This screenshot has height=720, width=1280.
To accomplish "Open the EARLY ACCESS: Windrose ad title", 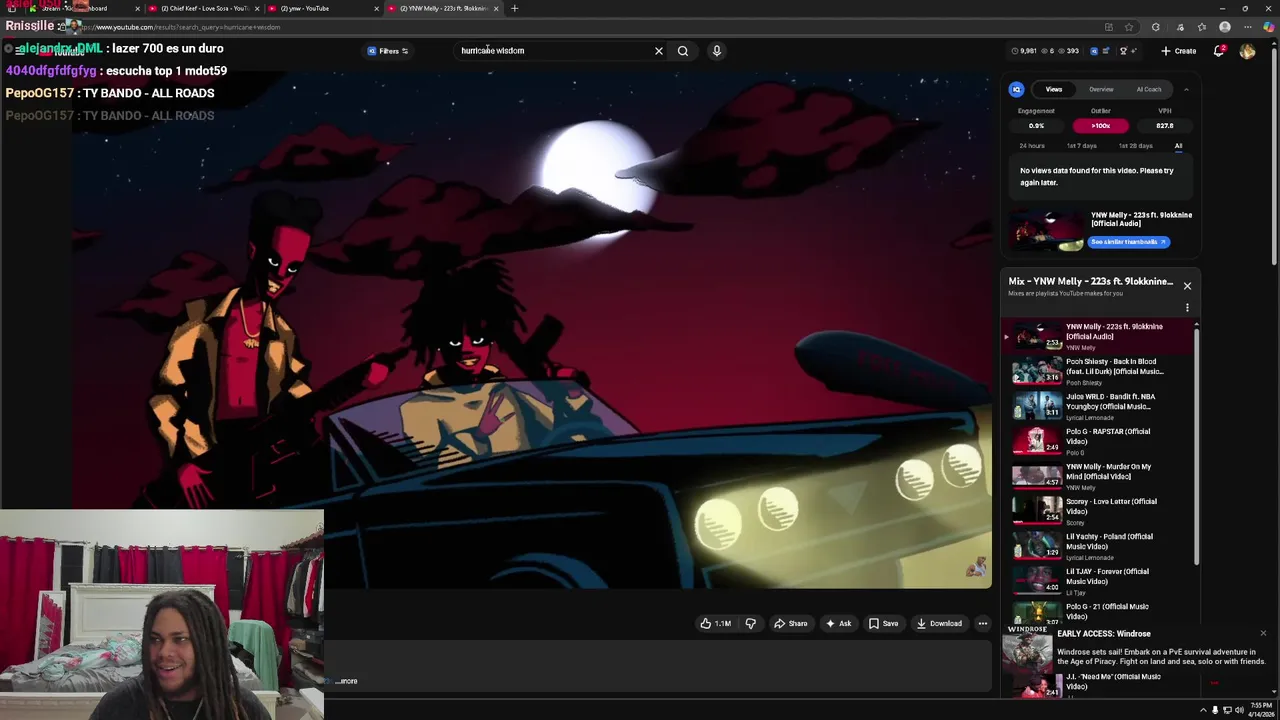I will (1104, 634).
